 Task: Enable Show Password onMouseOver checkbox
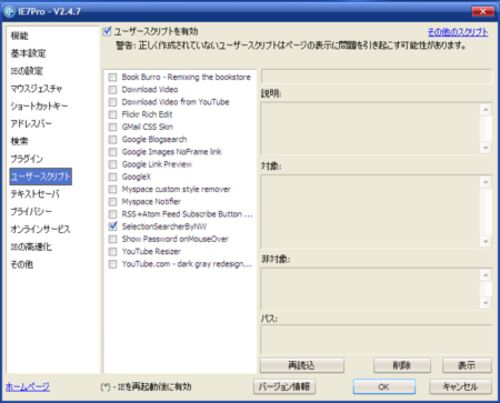[x=113, y=239]
